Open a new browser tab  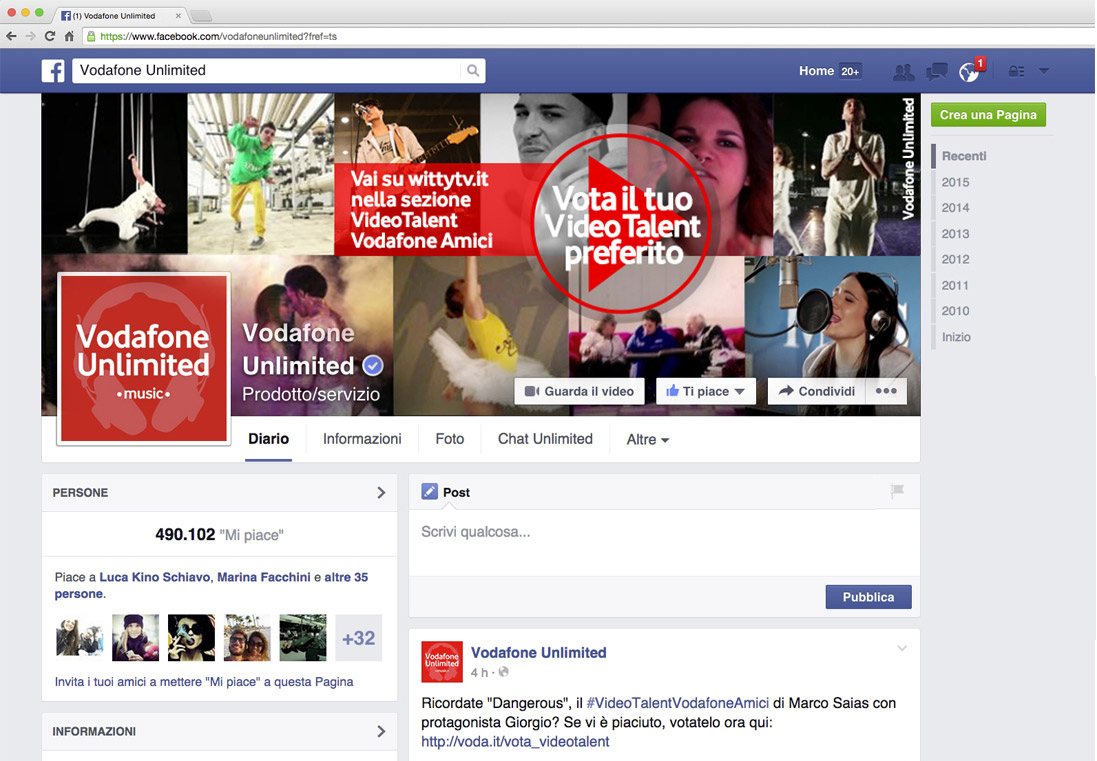(x=201, y=15)
